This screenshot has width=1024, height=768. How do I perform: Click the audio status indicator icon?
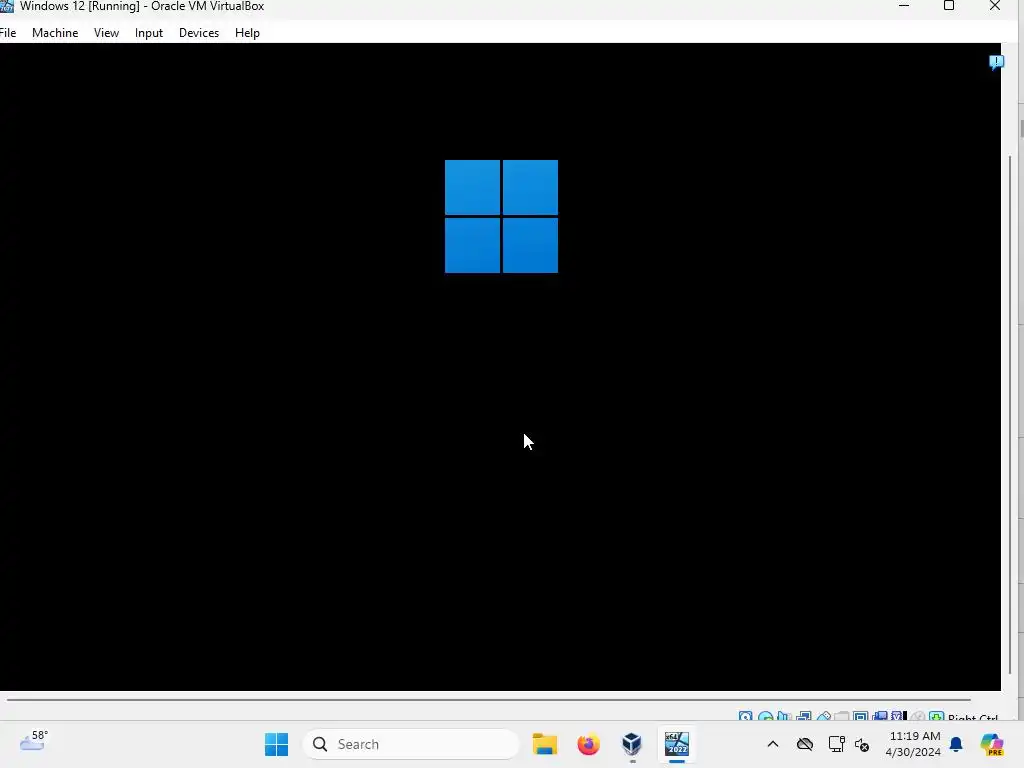click(x=784, y=716)
